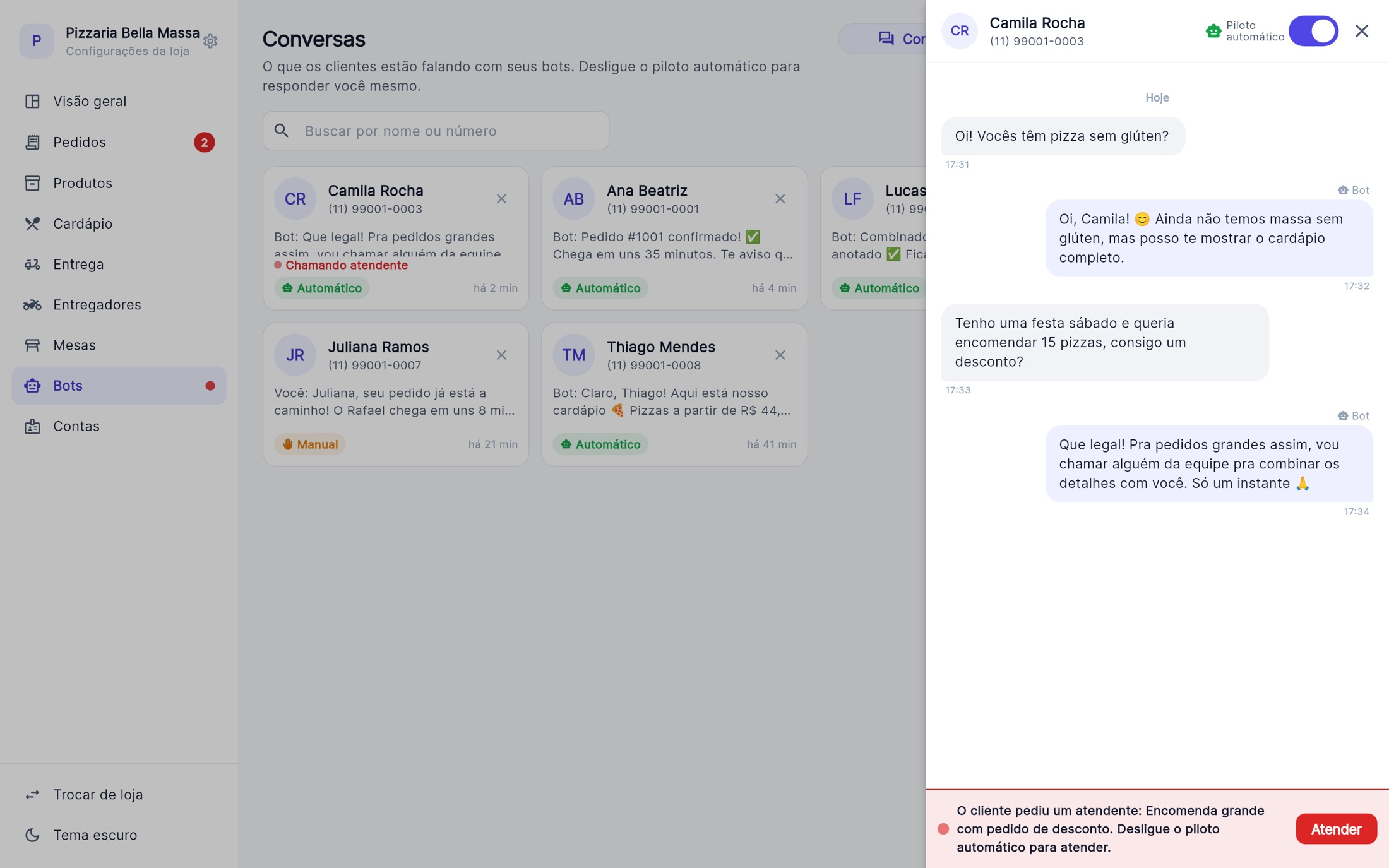
Task: Click Pizzaria Bella Massa store header
Action: [119, 41]
